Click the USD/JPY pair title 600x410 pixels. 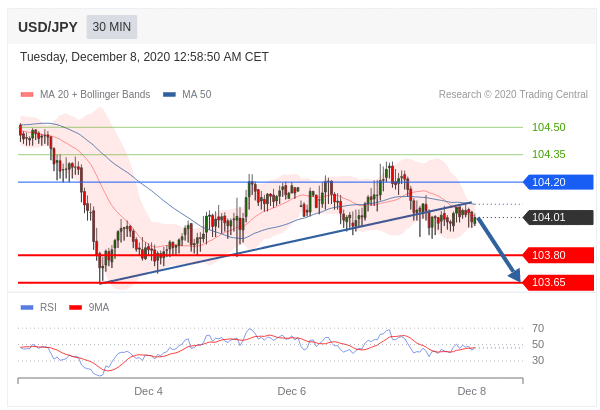48,27
